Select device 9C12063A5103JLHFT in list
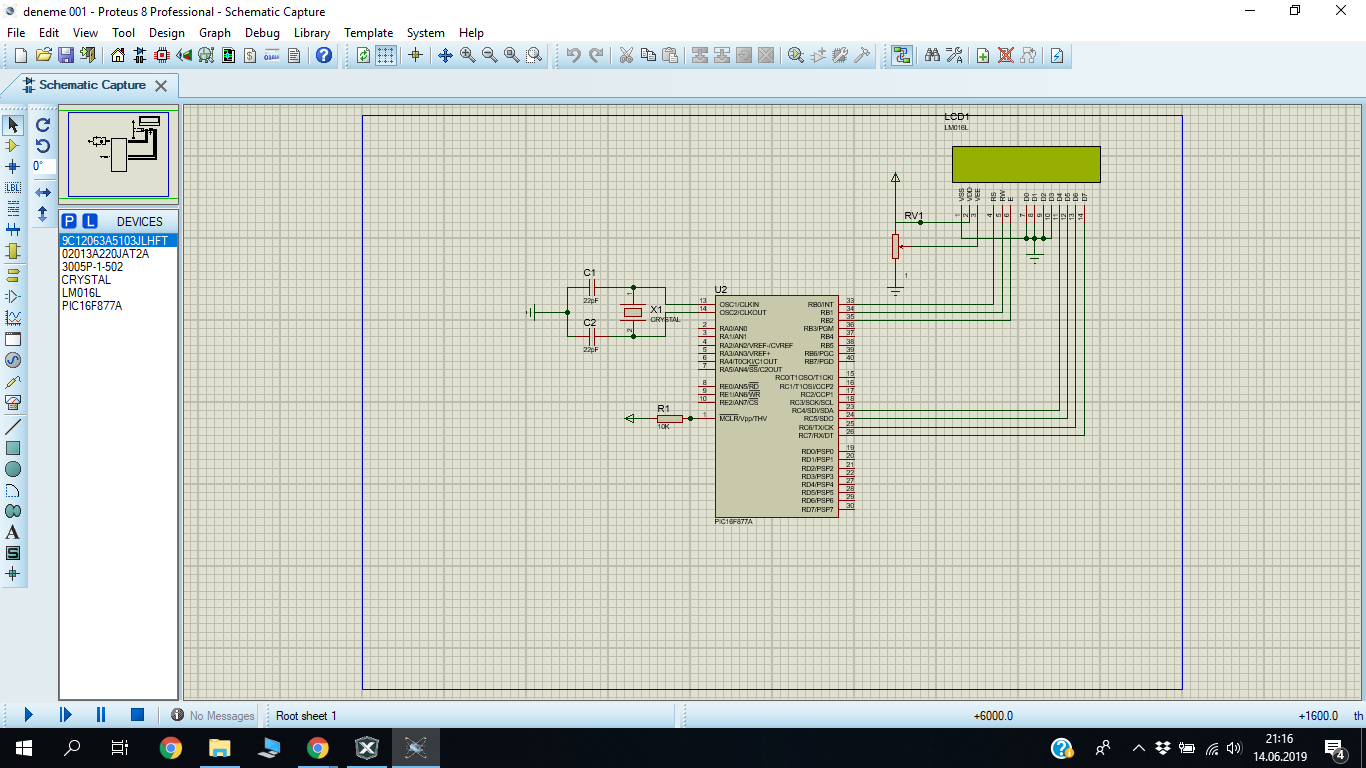 (x=118, y=241)
